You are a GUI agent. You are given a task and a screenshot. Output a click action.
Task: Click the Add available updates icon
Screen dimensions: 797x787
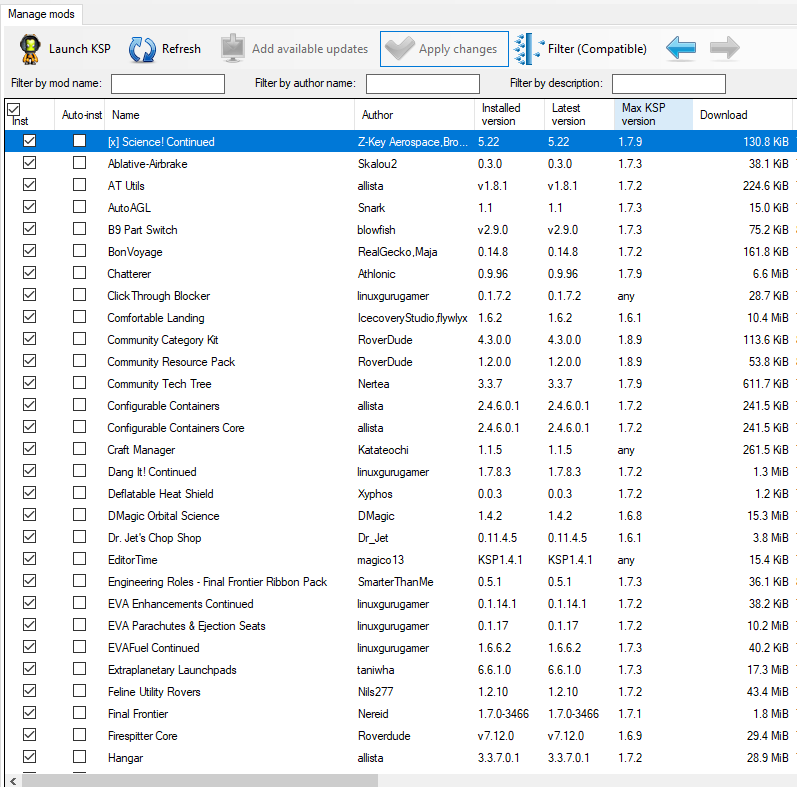tap(233, 48)
